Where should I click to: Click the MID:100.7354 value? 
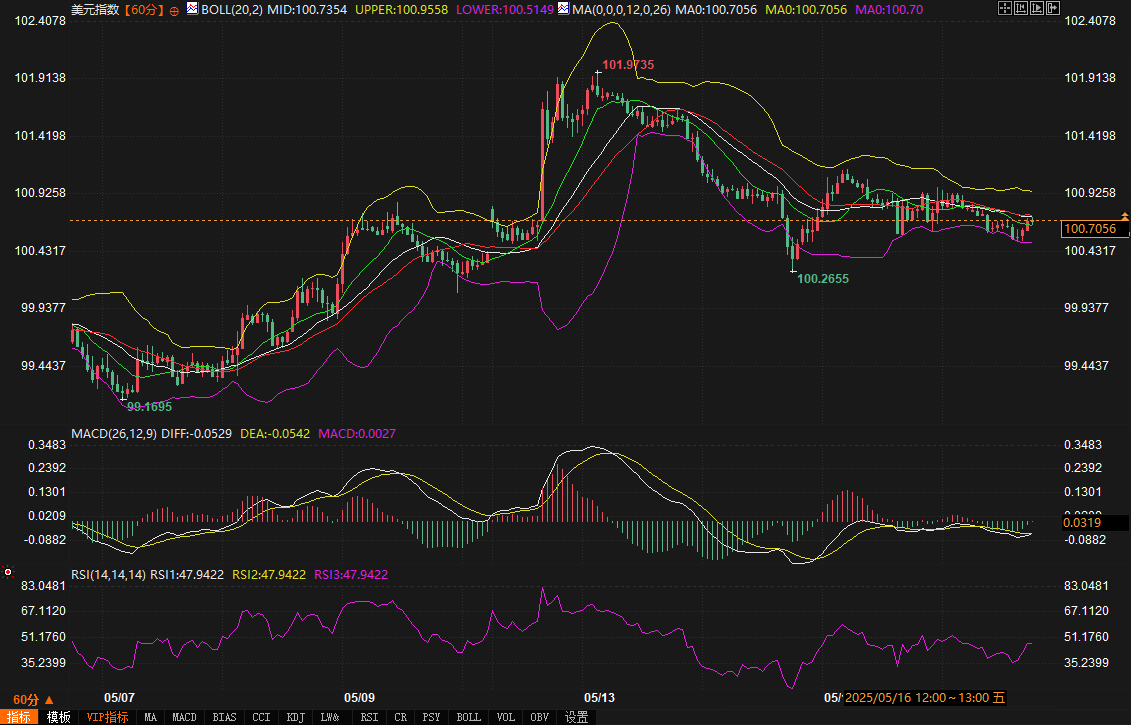307,10
